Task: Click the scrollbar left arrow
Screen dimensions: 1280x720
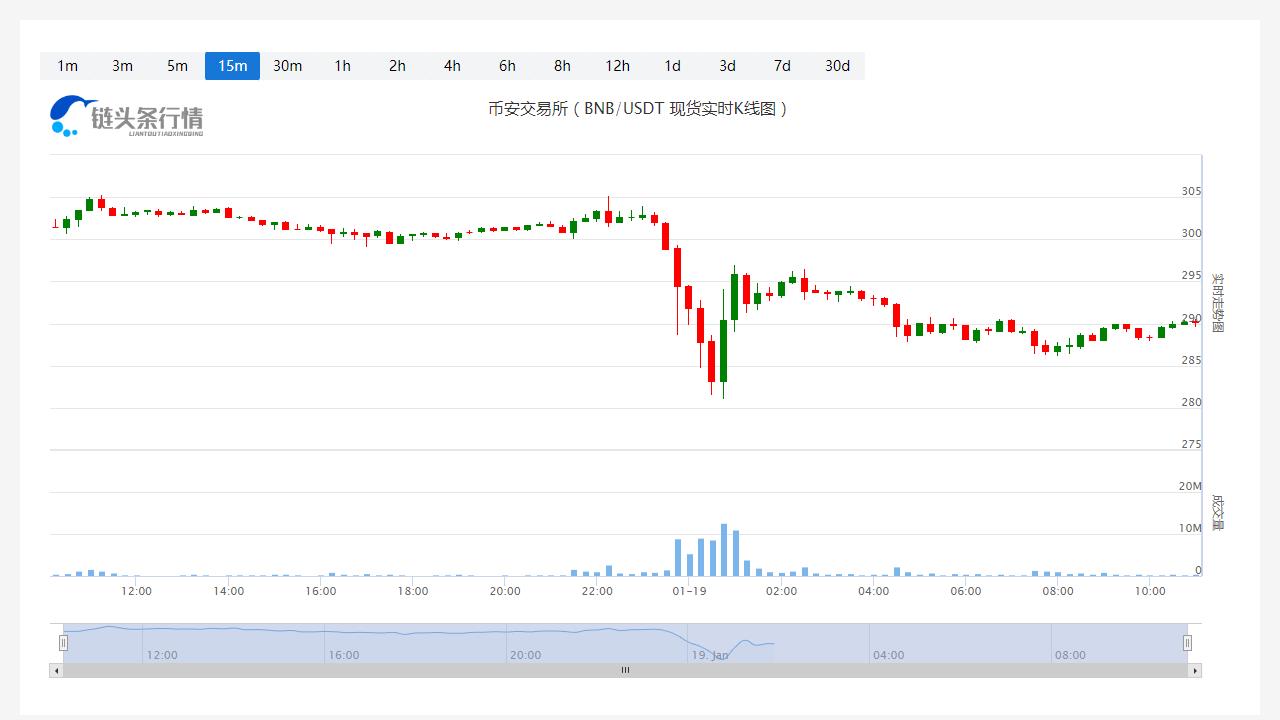Action: [56, 671]
